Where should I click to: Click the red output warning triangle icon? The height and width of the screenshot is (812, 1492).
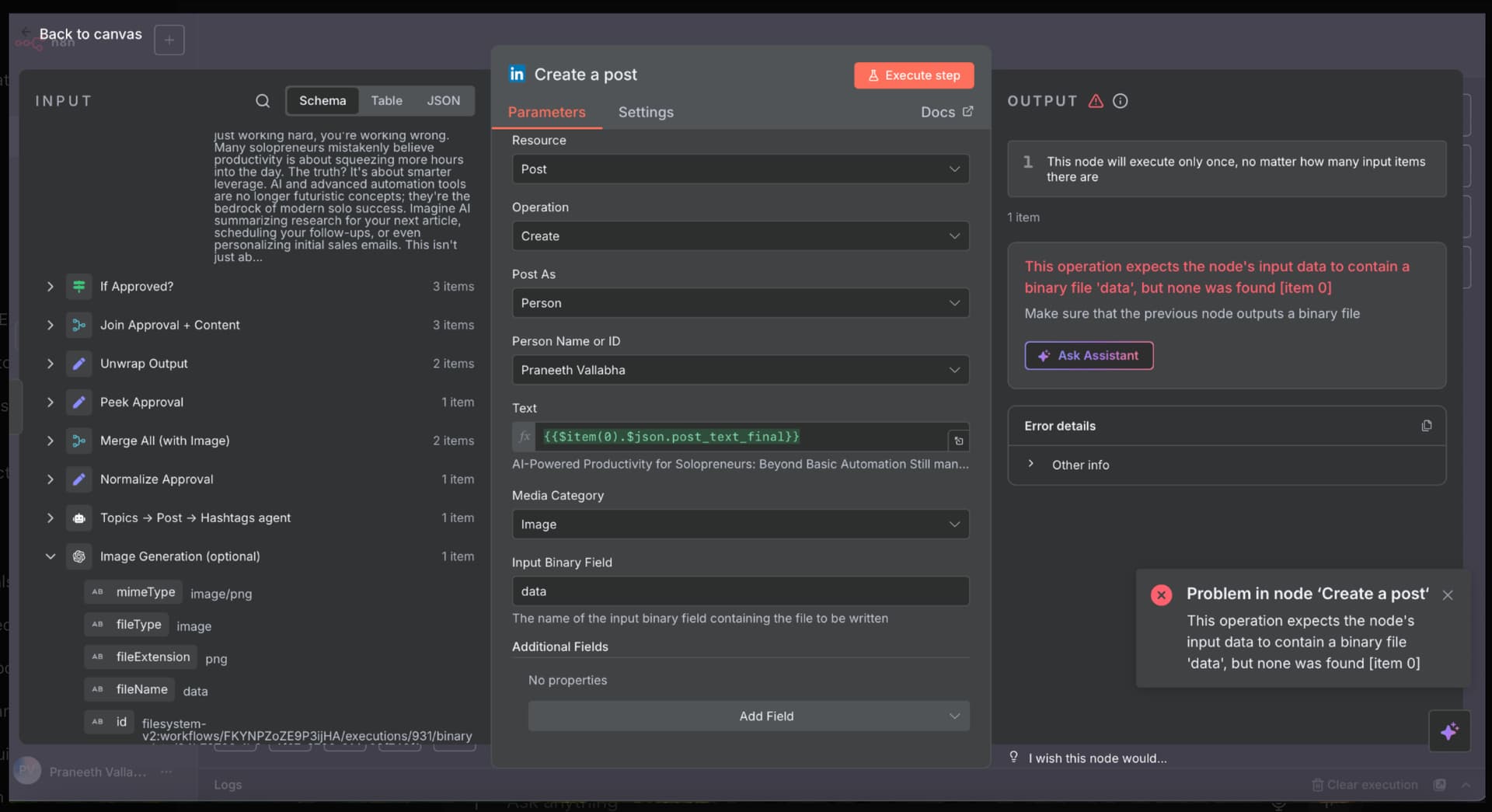coord(1096,101)
